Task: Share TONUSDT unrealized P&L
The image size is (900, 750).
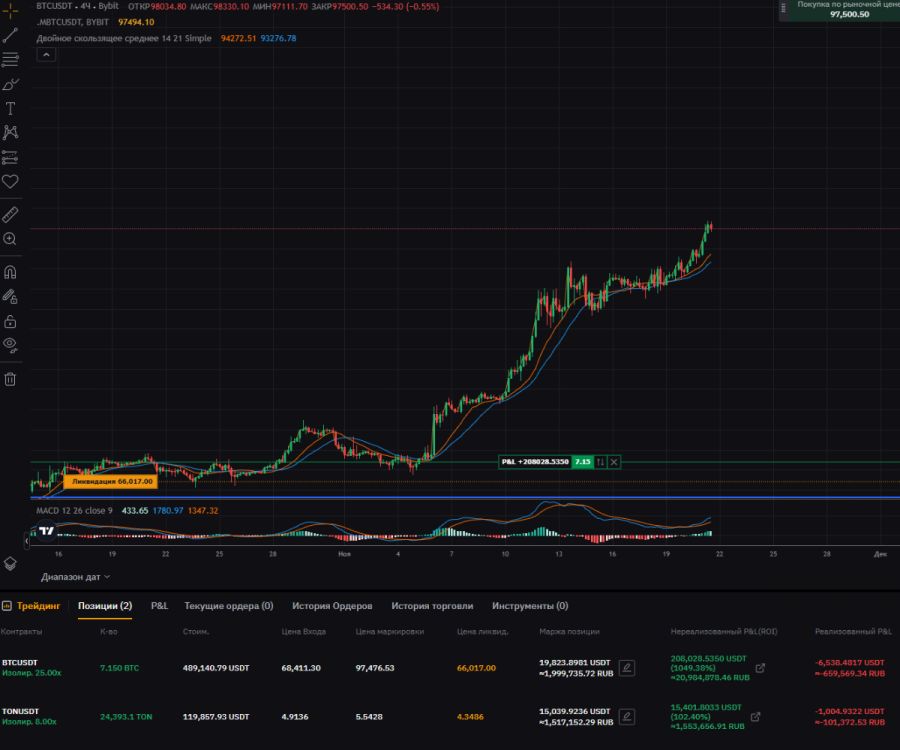Action: (755, 716)
